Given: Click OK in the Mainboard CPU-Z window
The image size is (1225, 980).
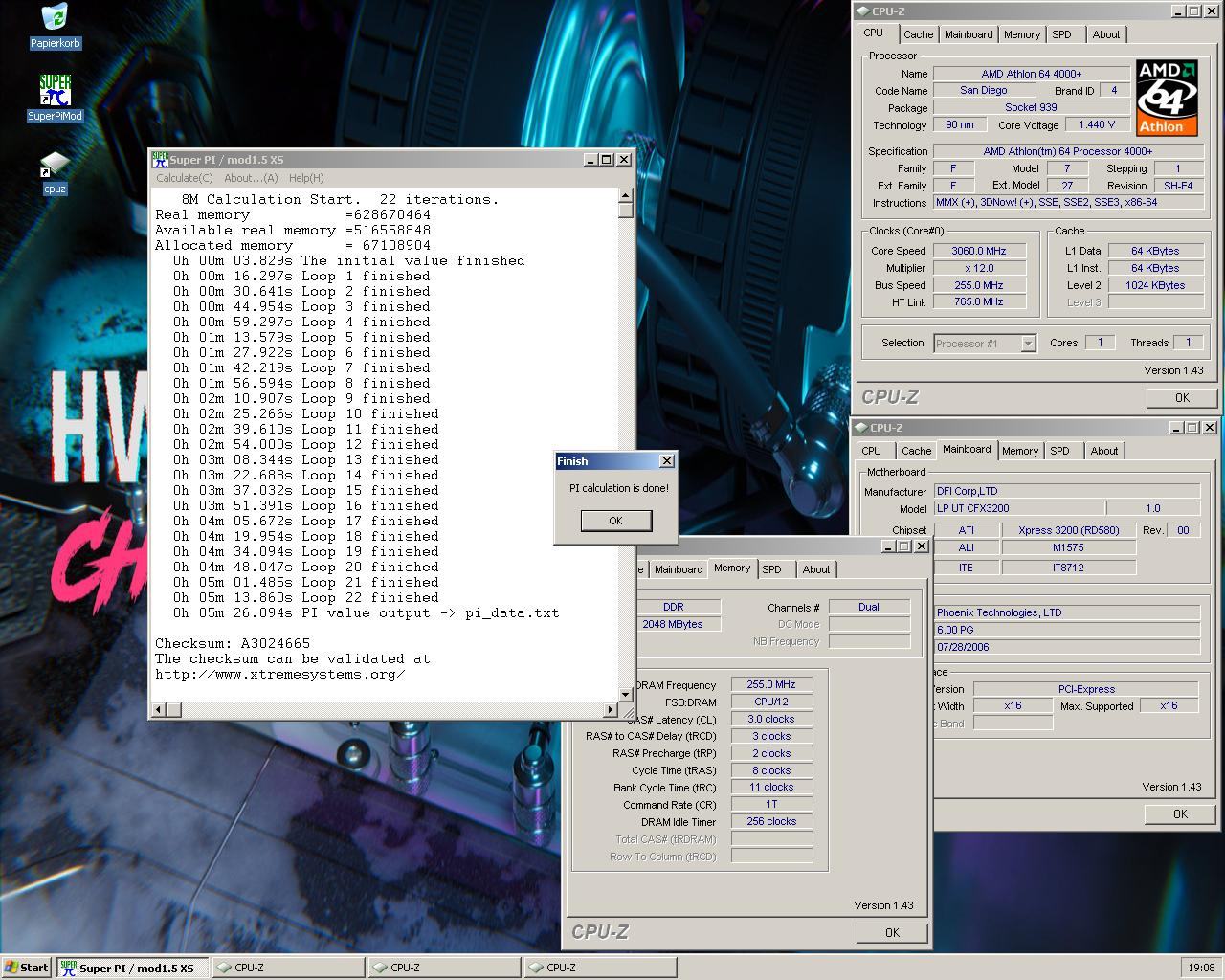Looking at the screenshot, I should click(1180, 814).
